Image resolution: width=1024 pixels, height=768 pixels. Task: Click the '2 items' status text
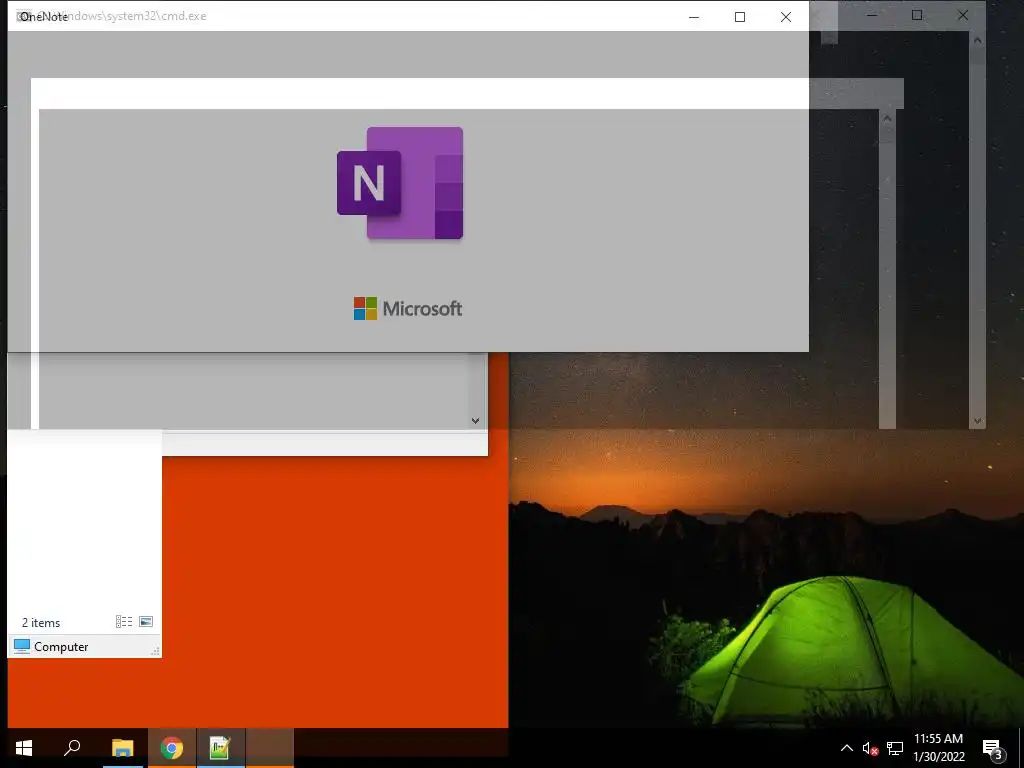coord(41,623)
